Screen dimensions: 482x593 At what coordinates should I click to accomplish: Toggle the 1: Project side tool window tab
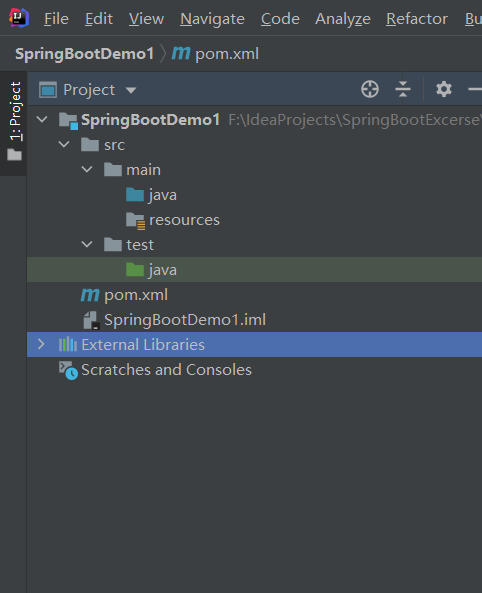[14, 122]
